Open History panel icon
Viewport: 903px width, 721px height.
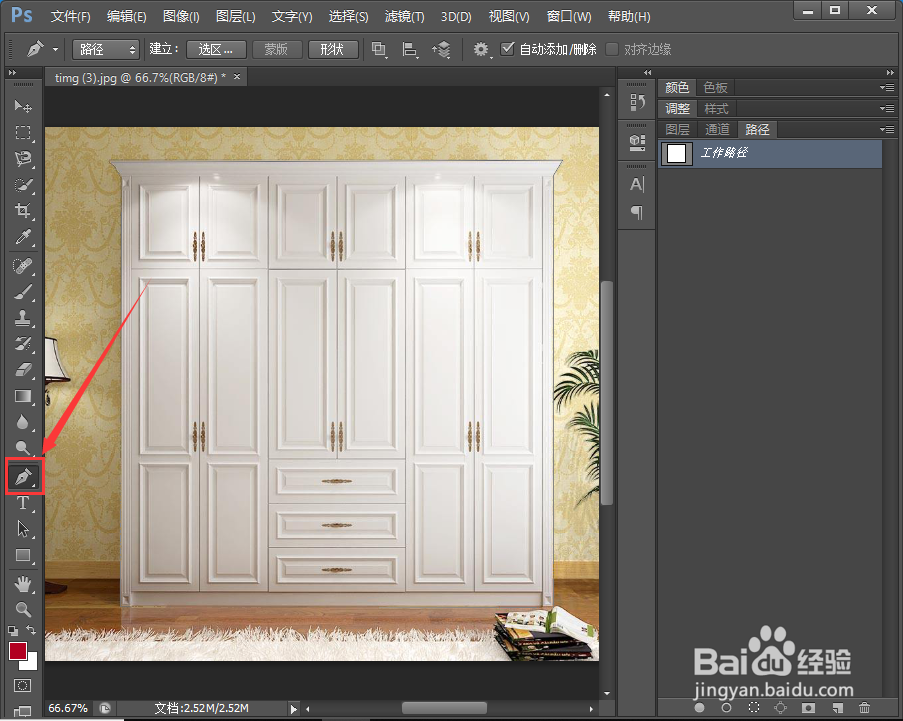click(637, 103)
